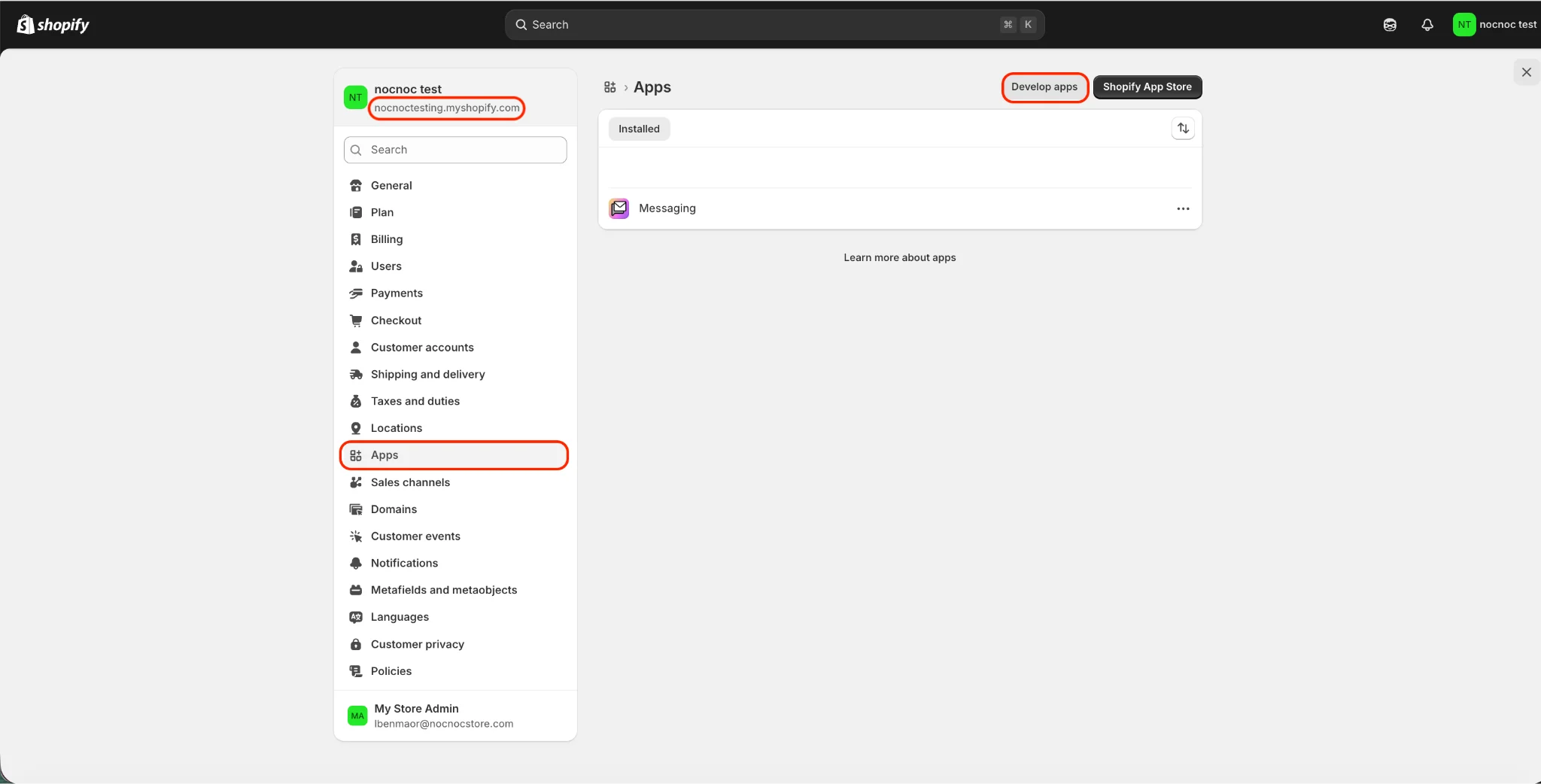The width and height of the screenshot is (1541, 784).
Task: Open Notifications settings
Action: 454,564
